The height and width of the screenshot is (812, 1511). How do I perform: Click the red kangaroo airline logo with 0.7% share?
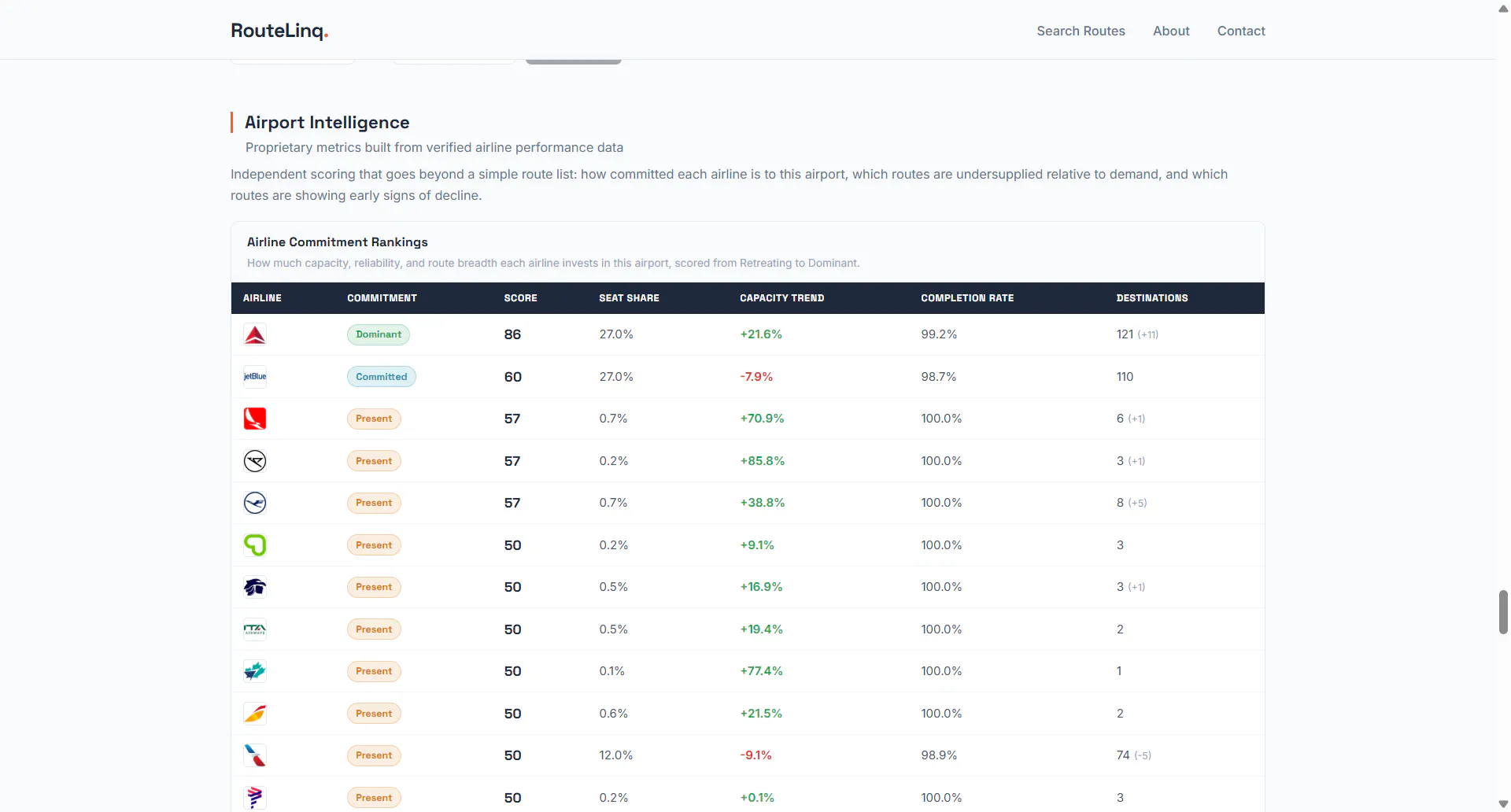point(255,419)
